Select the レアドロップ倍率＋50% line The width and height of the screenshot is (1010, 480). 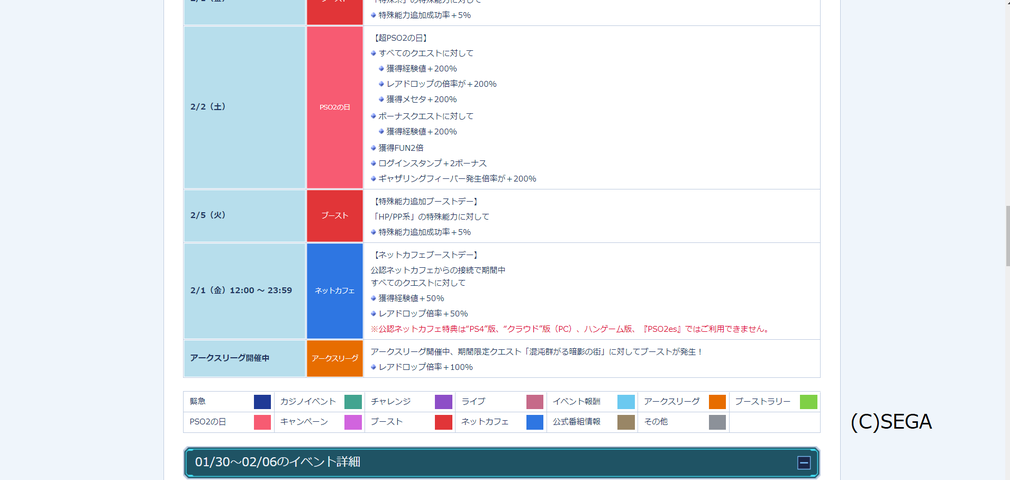click(x=423, y=314)
